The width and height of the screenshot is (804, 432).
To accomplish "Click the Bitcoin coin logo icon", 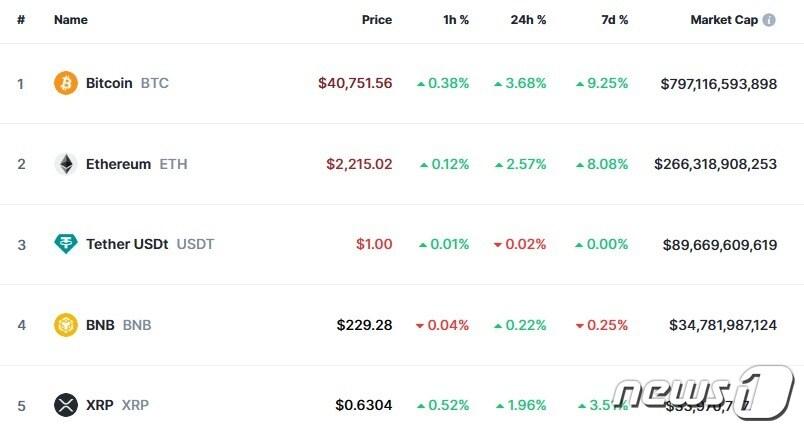I will [66, 84].
